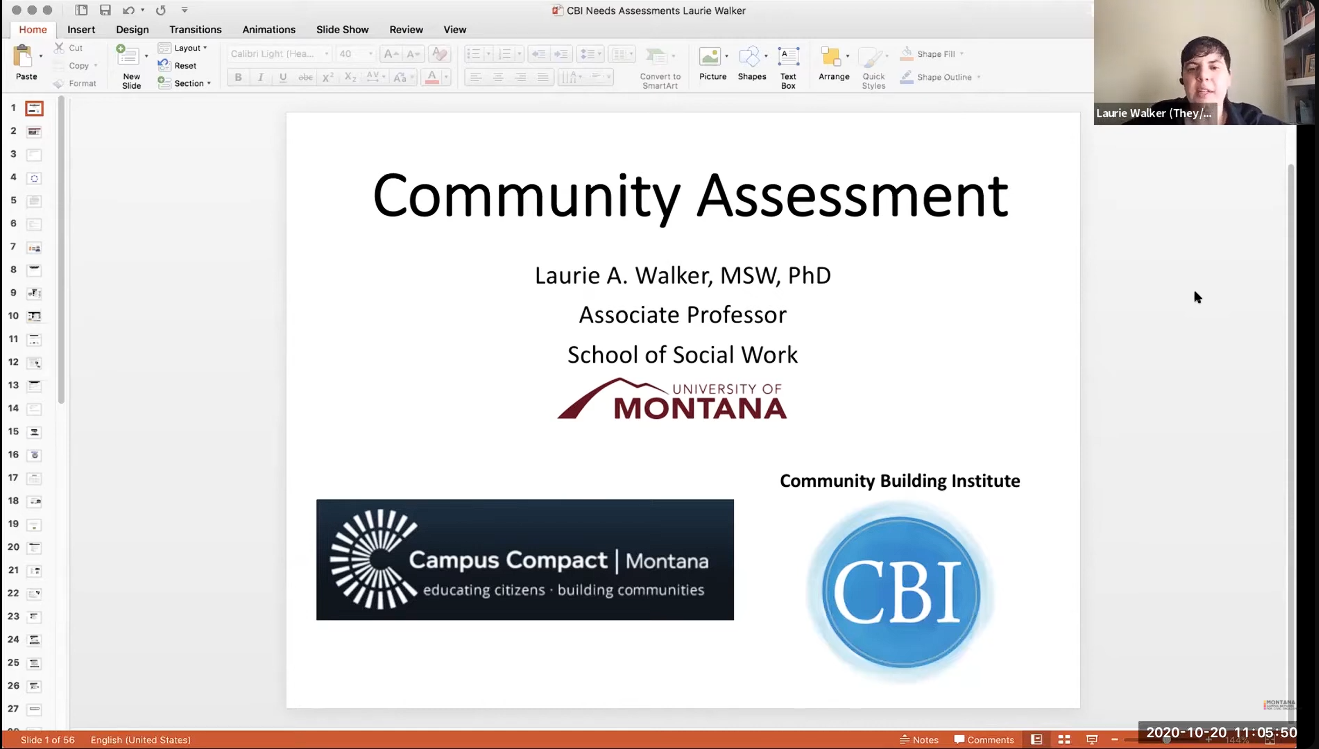Open the Shape Fill dropdown
Screen dimensions: 1319x749
coord(933,54)
